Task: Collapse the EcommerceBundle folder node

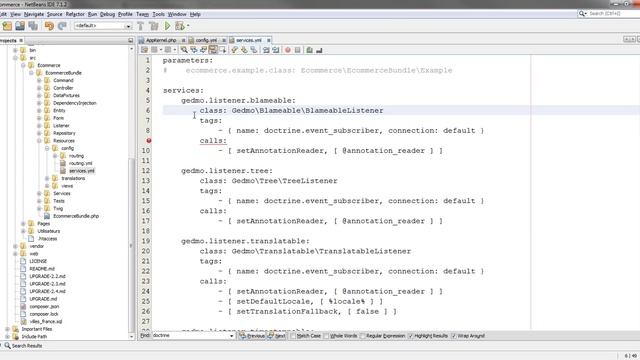Action: click(31, 73)
